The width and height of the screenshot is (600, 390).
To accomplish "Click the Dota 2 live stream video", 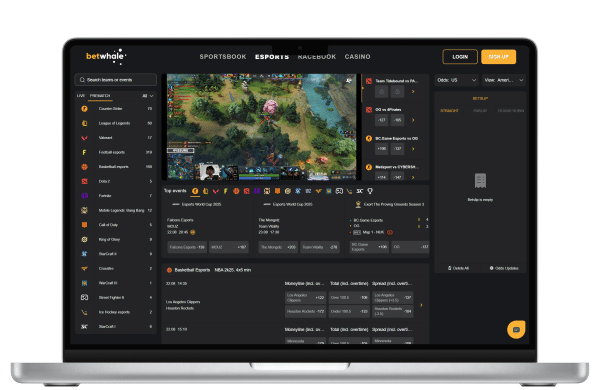I will pos(261,127).
